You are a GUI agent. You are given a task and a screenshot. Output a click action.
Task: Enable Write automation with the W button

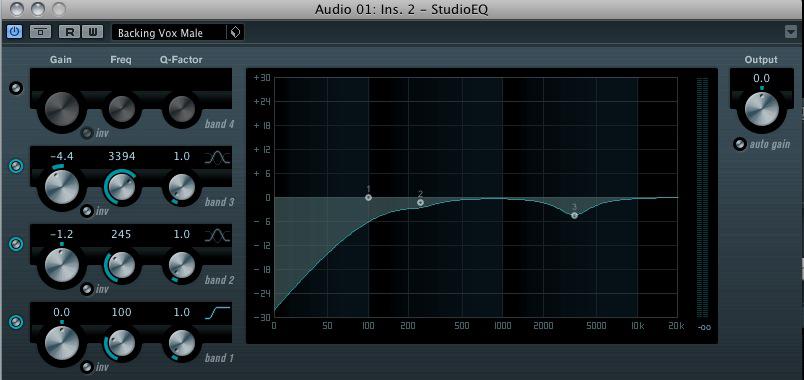tap(93, 32)
